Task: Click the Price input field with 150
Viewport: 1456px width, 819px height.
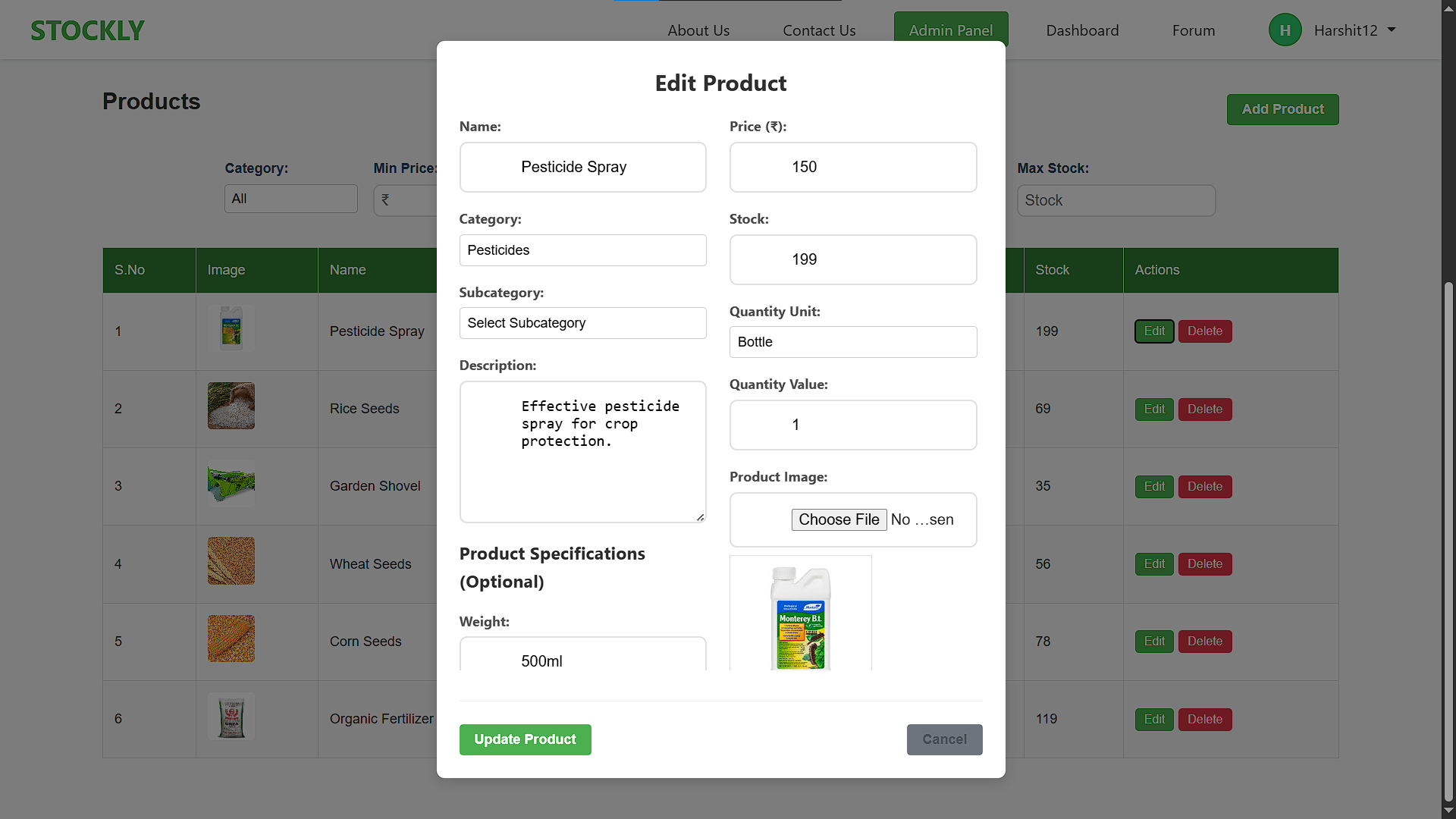Action: tap(853, 167)
